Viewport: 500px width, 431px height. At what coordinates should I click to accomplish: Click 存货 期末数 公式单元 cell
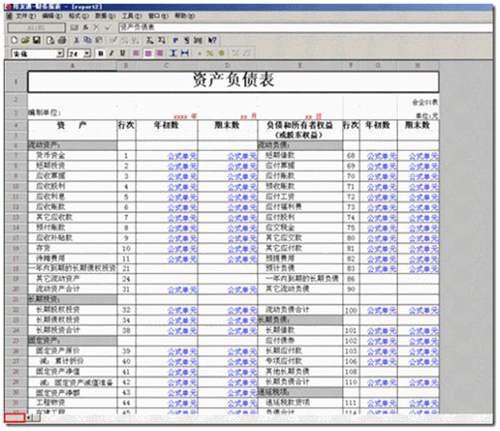pyautogui.click(x=228, y=249)
